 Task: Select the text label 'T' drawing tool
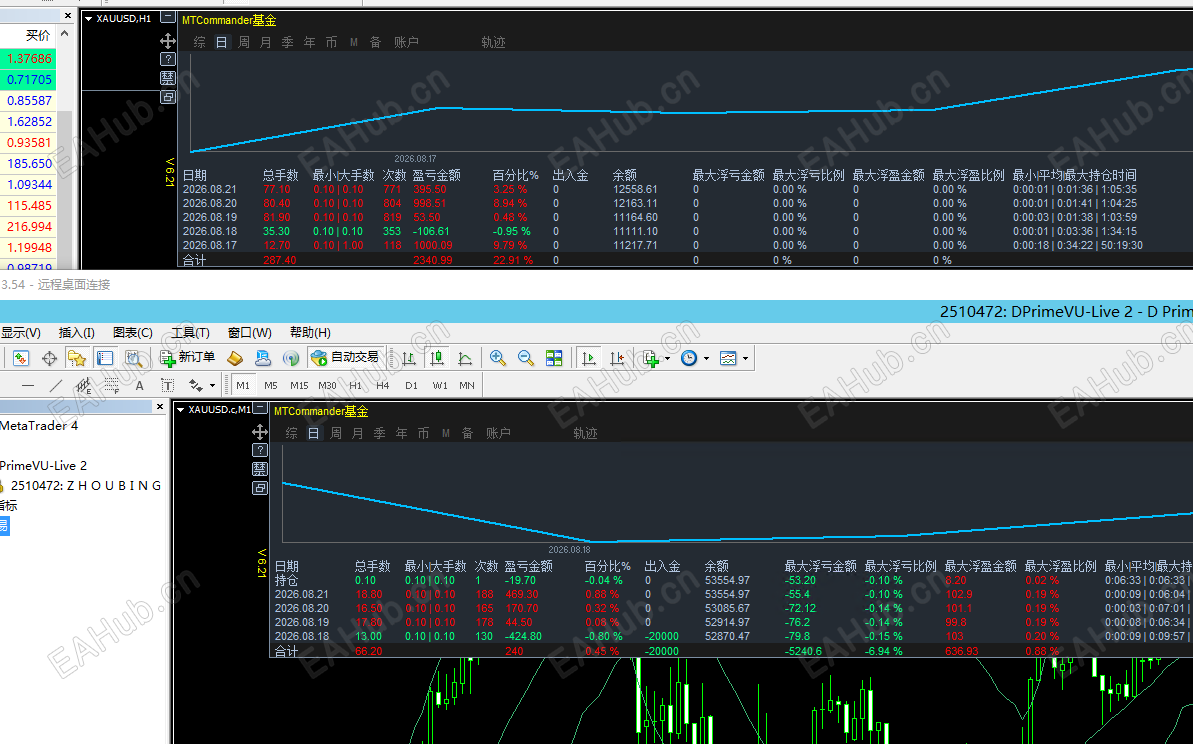[x=167, y=386]
